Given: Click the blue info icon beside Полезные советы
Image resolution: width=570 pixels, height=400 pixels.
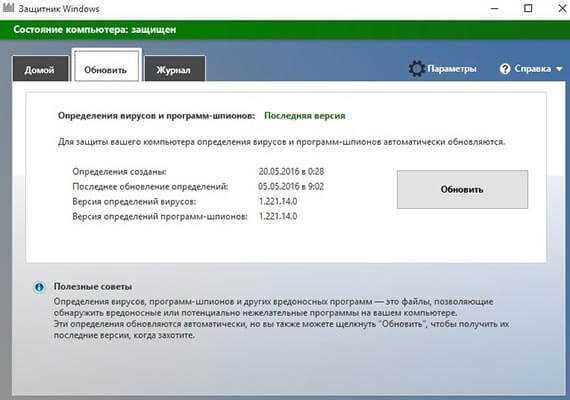Looking at the screenshot, I should pos(39,287).
